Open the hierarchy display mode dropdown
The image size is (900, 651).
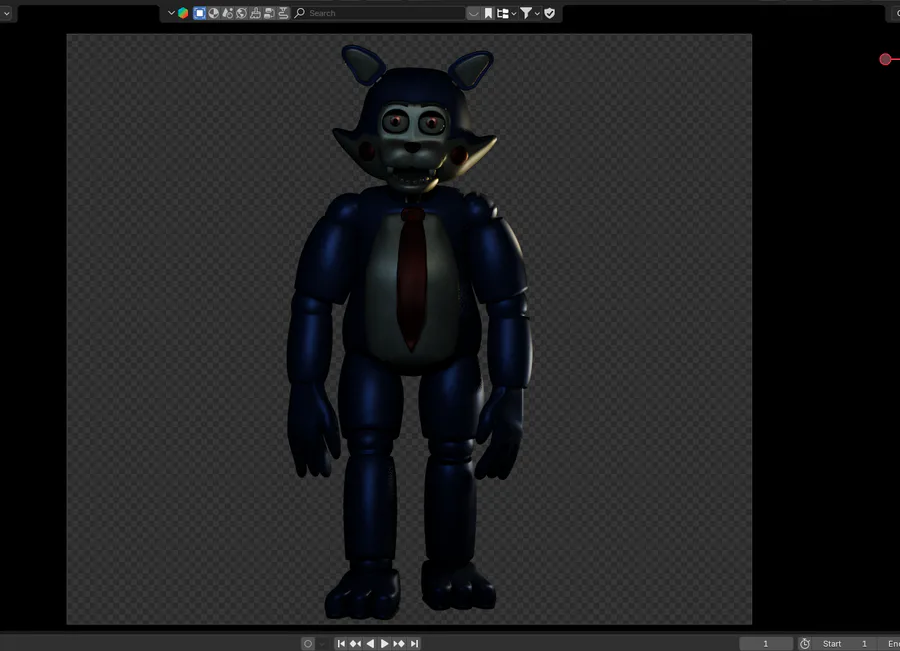[x=506, y=13]
